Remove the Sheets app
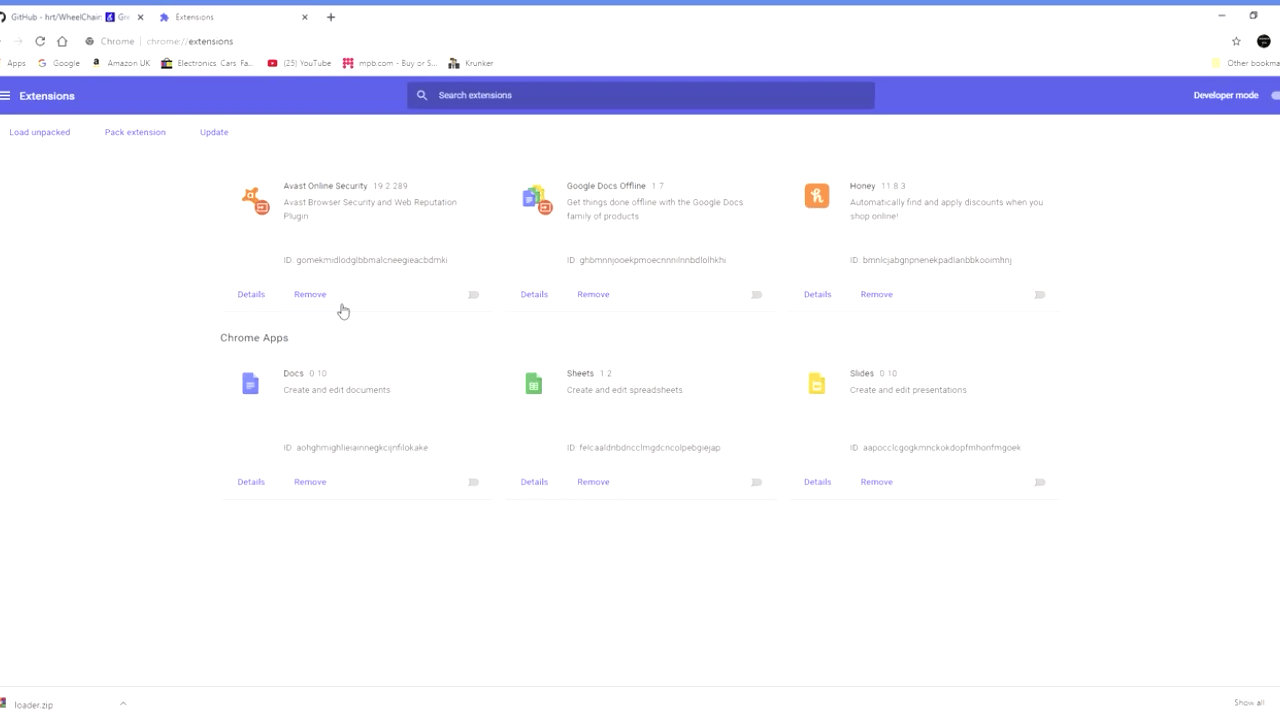 coord(593,482)
